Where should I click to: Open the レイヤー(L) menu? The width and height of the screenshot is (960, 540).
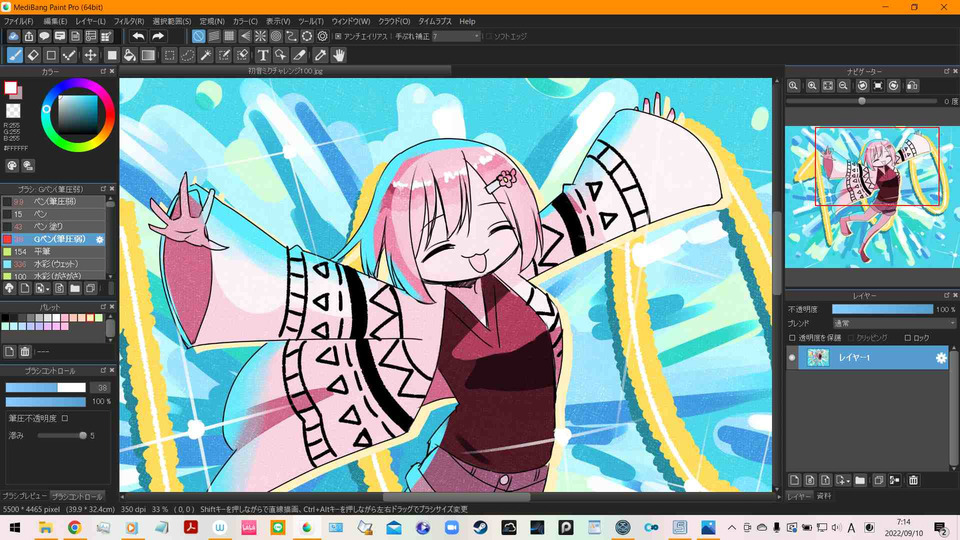point(91,21)
